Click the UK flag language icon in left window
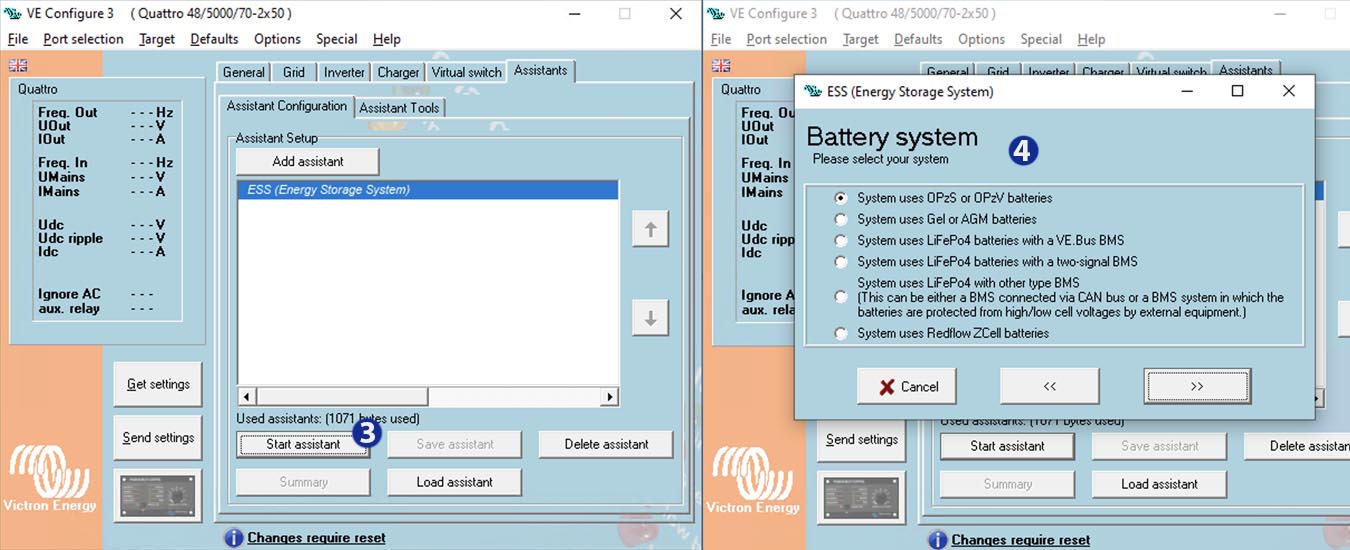 (18, 65)
